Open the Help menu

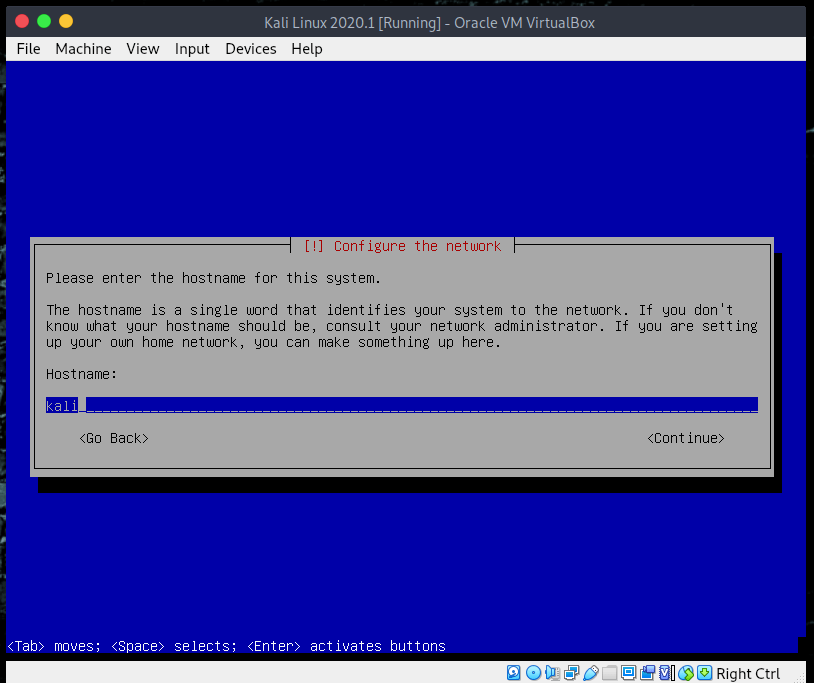point(307,49)
